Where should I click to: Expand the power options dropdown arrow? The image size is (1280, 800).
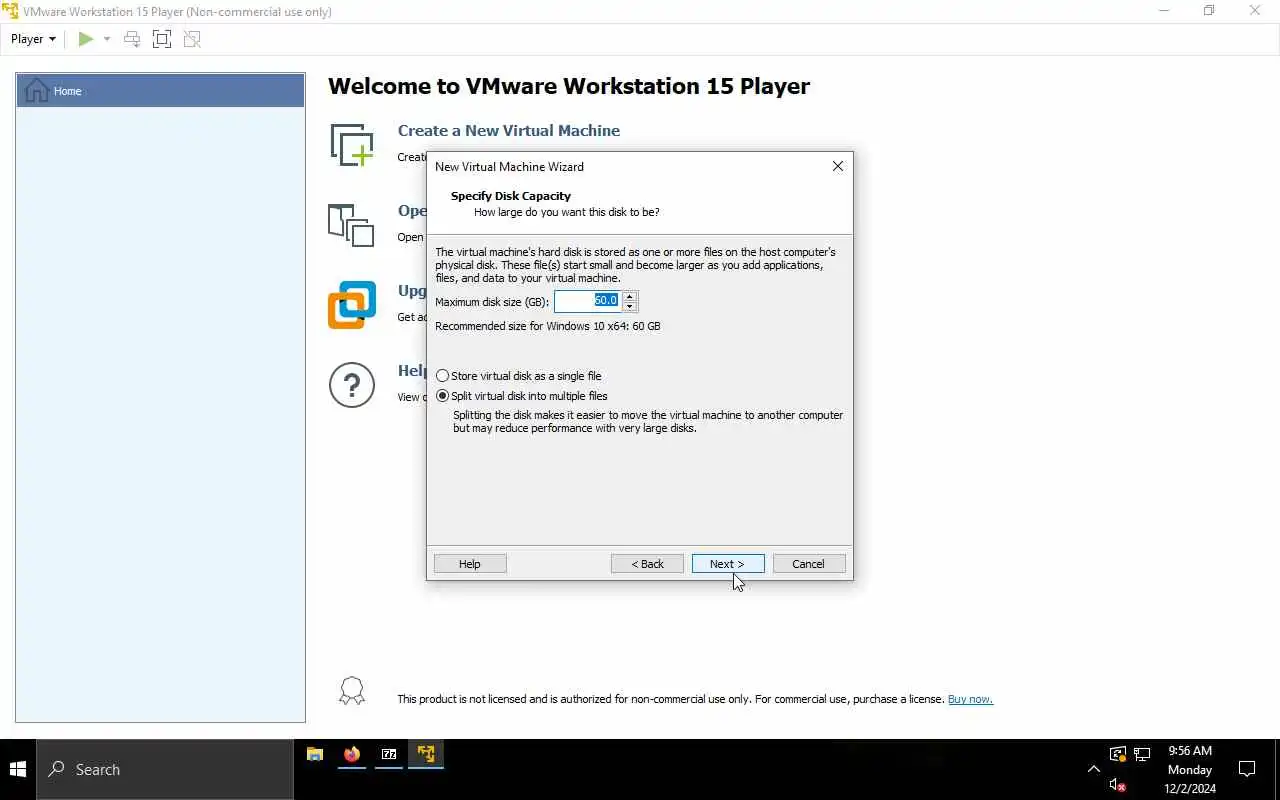[107, 39]
